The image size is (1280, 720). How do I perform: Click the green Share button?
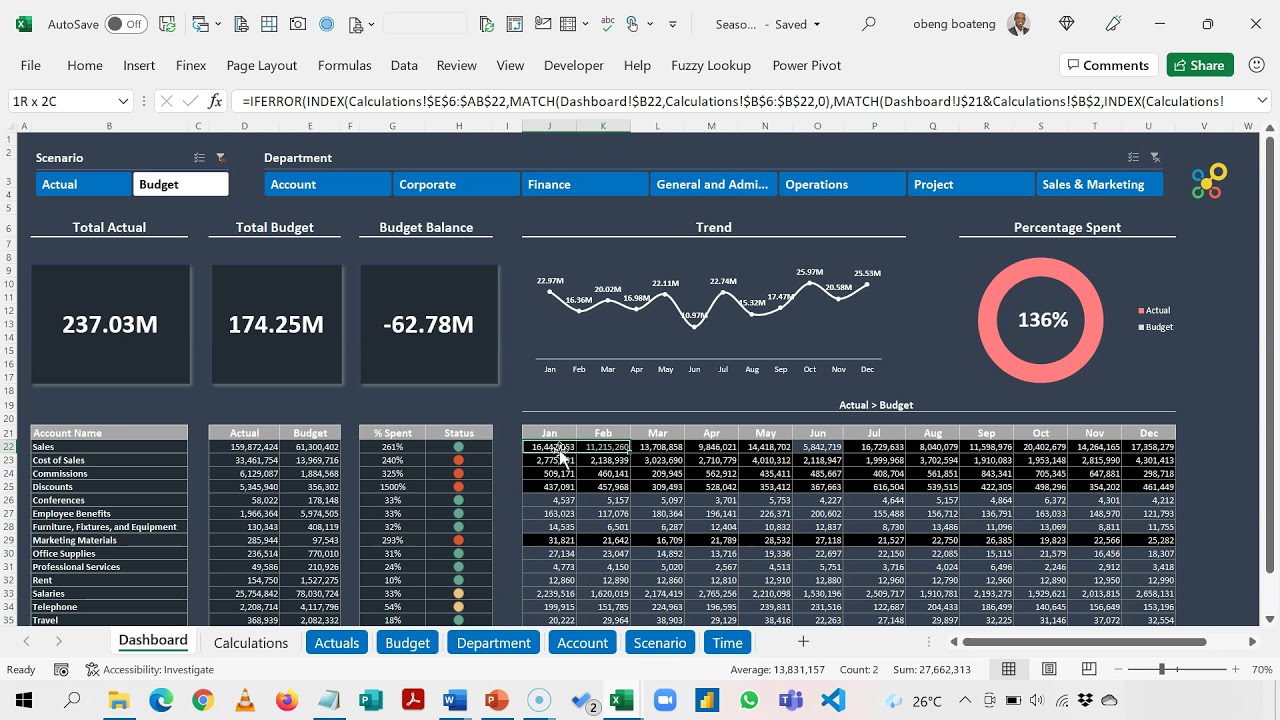pyautogui.click(x=1199, y=65)
